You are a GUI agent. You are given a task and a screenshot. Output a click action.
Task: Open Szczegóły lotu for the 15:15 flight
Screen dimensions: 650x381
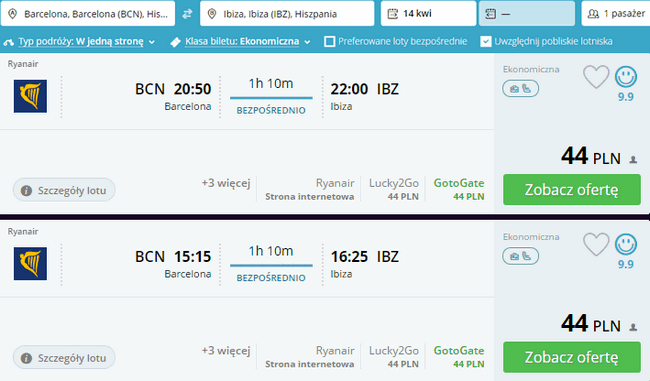(64, 357)
